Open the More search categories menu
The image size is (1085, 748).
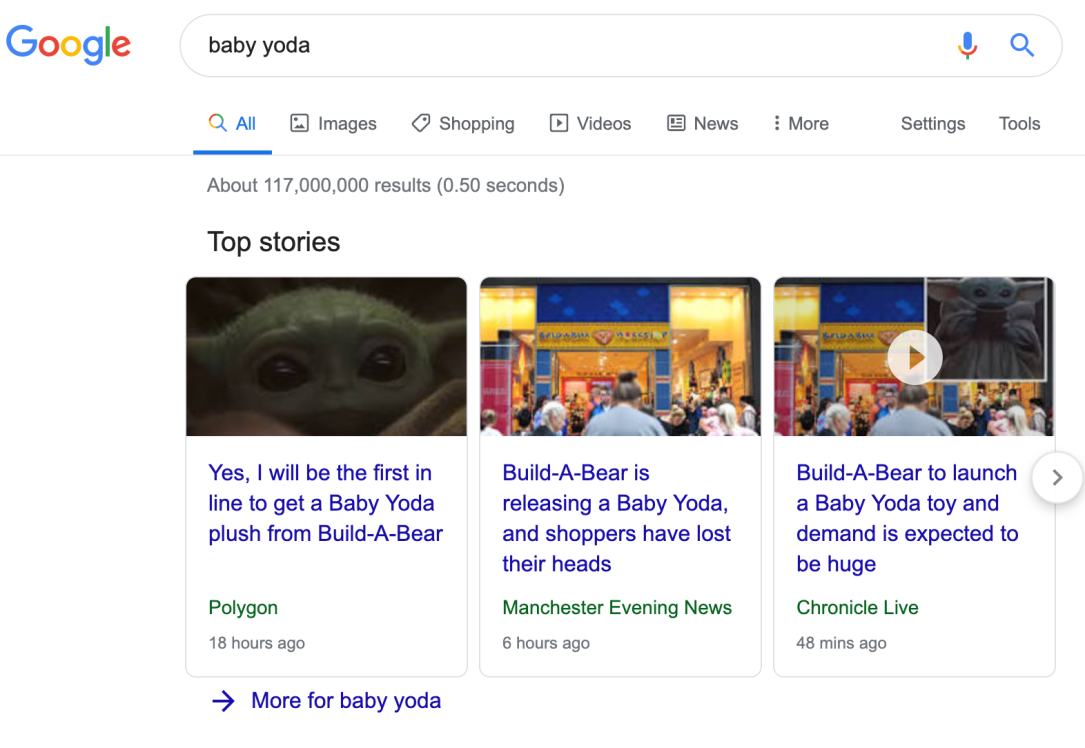pos(800,123)
